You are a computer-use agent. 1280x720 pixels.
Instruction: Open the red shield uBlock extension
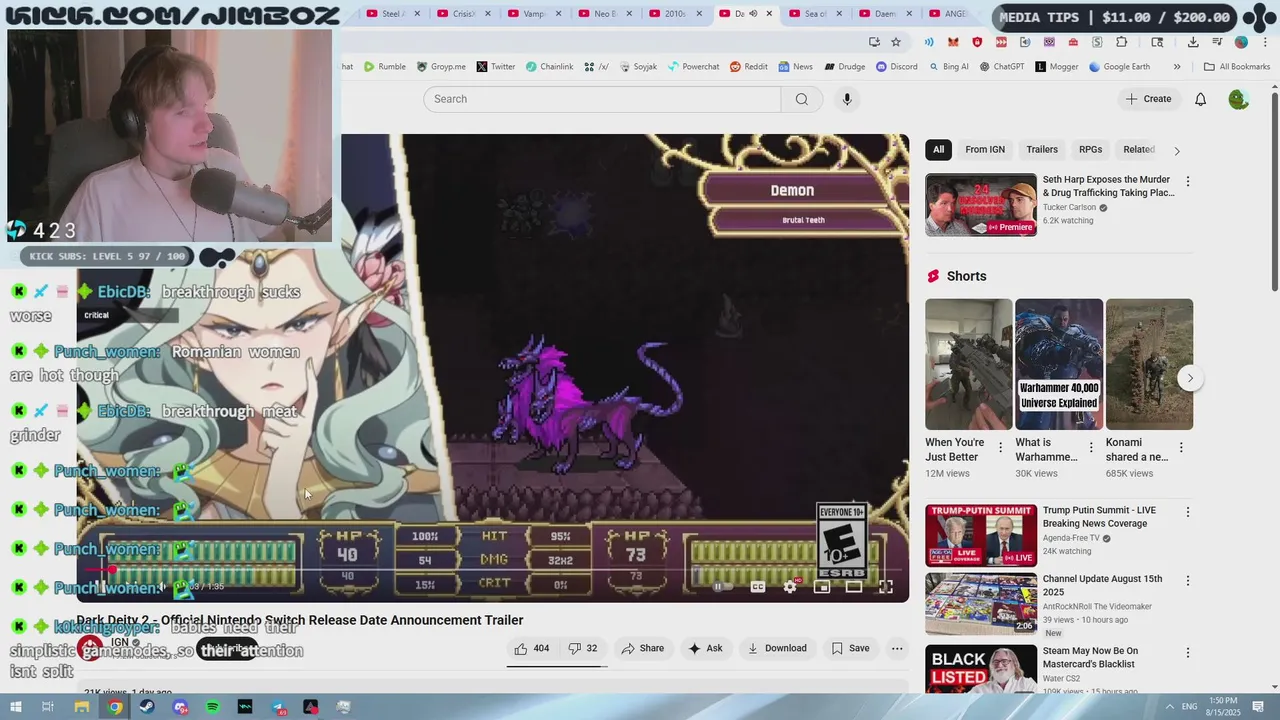[977, 42]
